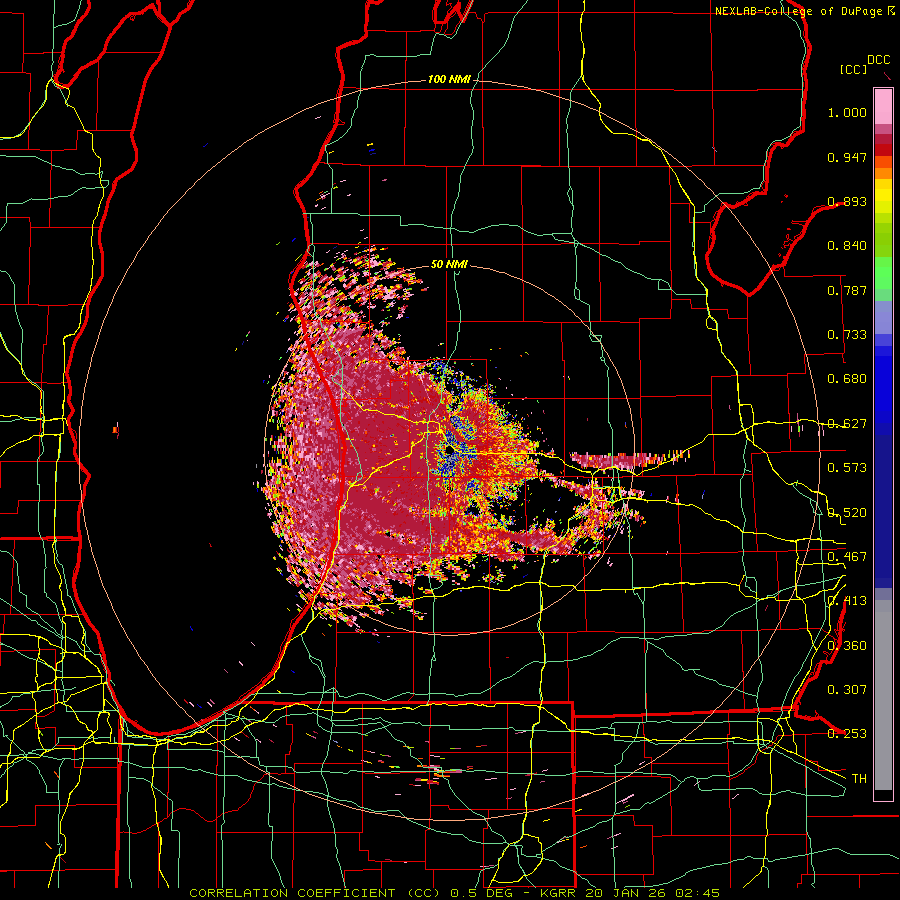This screenshot has height=900, width=900.
Task: Click the pink top swatch of color bar
Action: (x=883, y=107)
